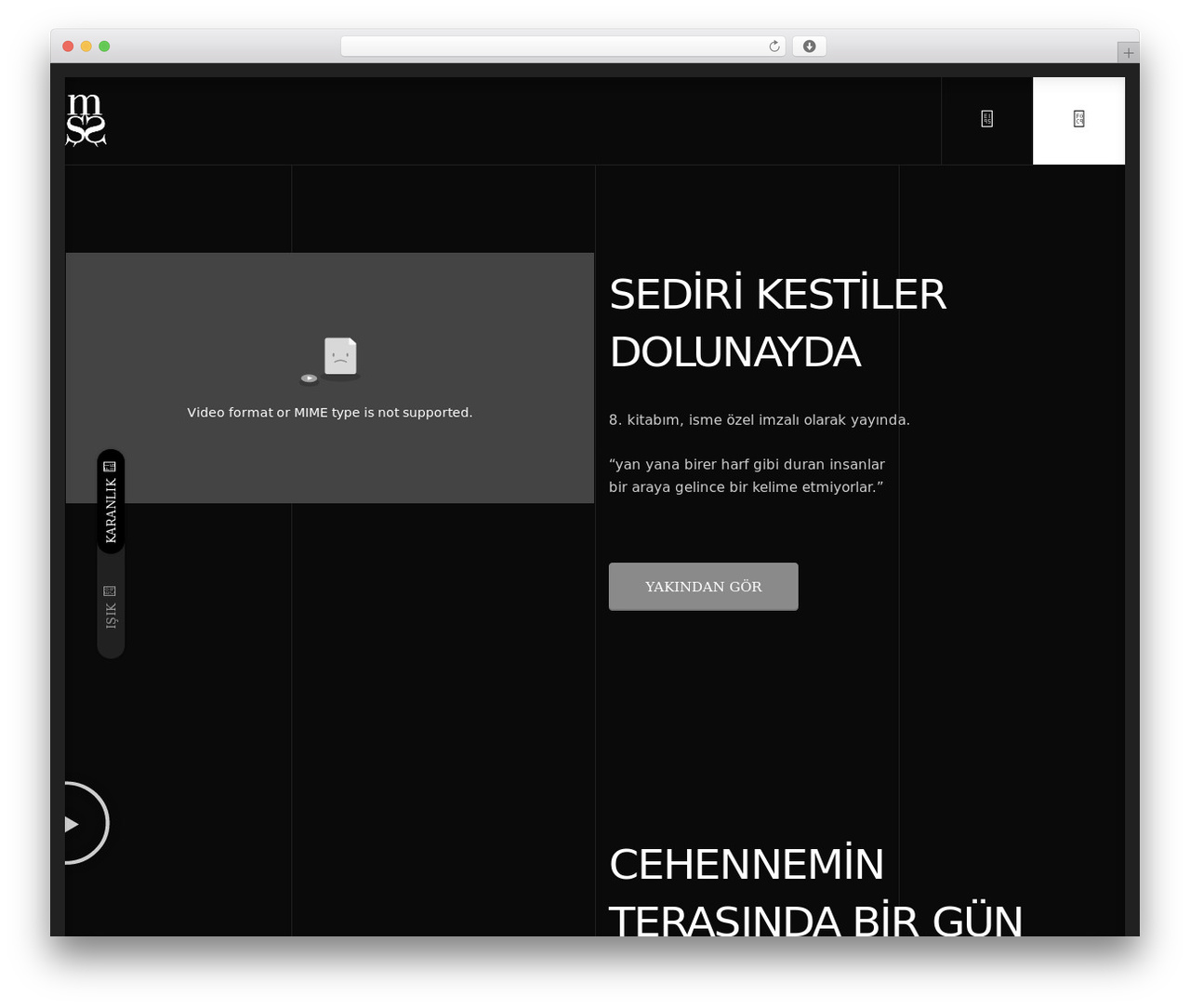Open a new browser tab
1190x1008 pixels.
[1128, 53]
